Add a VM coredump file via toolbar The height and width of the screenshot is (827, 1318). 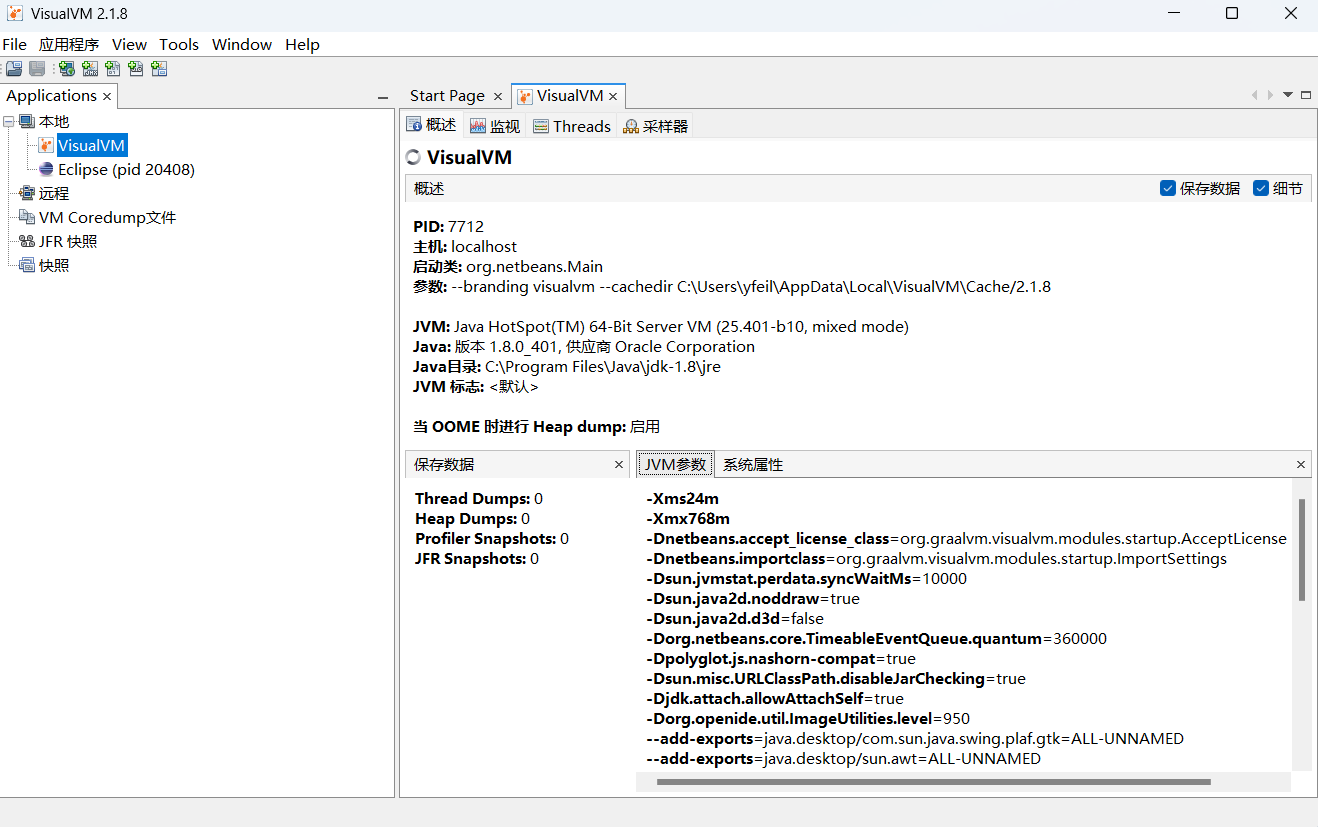112,68
